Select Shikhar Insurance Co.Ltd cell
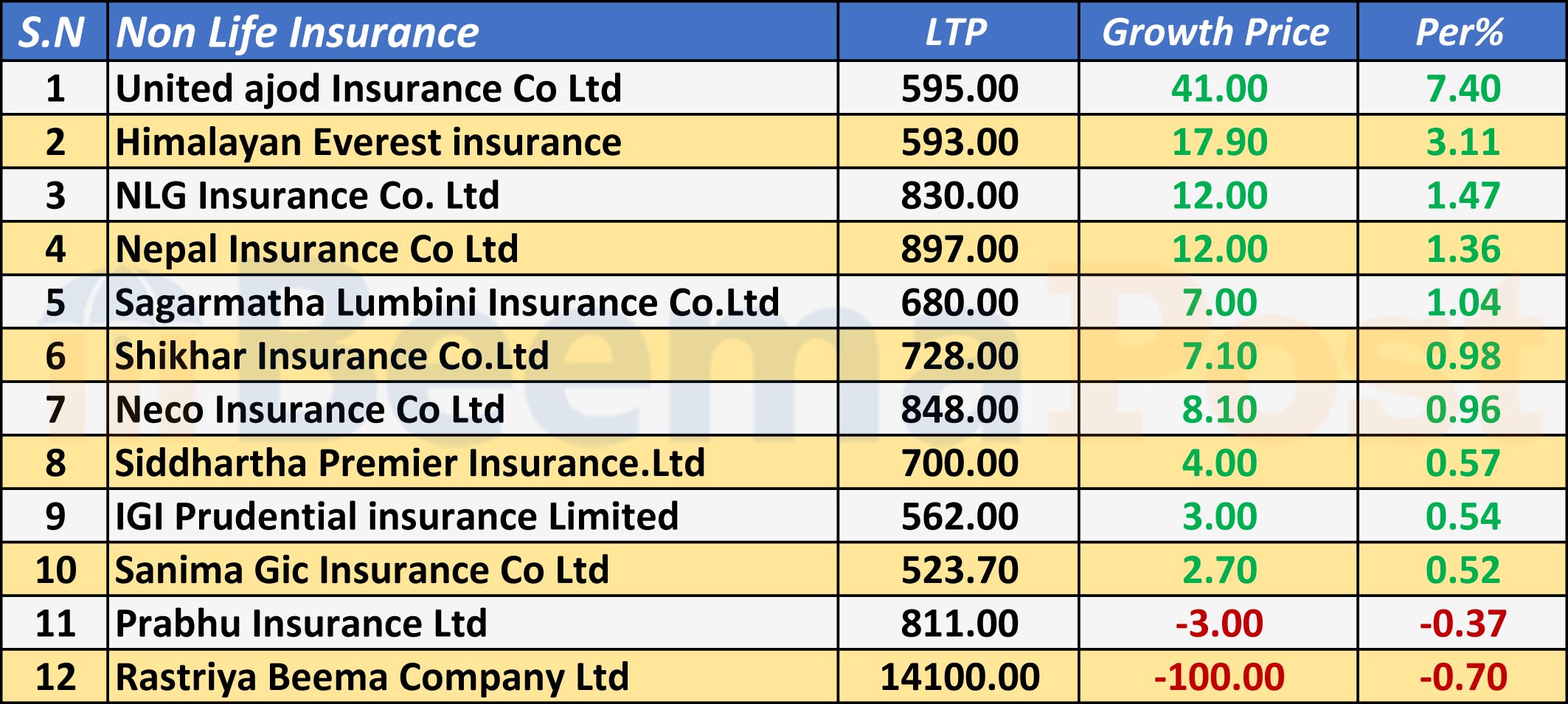The height and width of the screenshot is (704, 1568). 332,356
